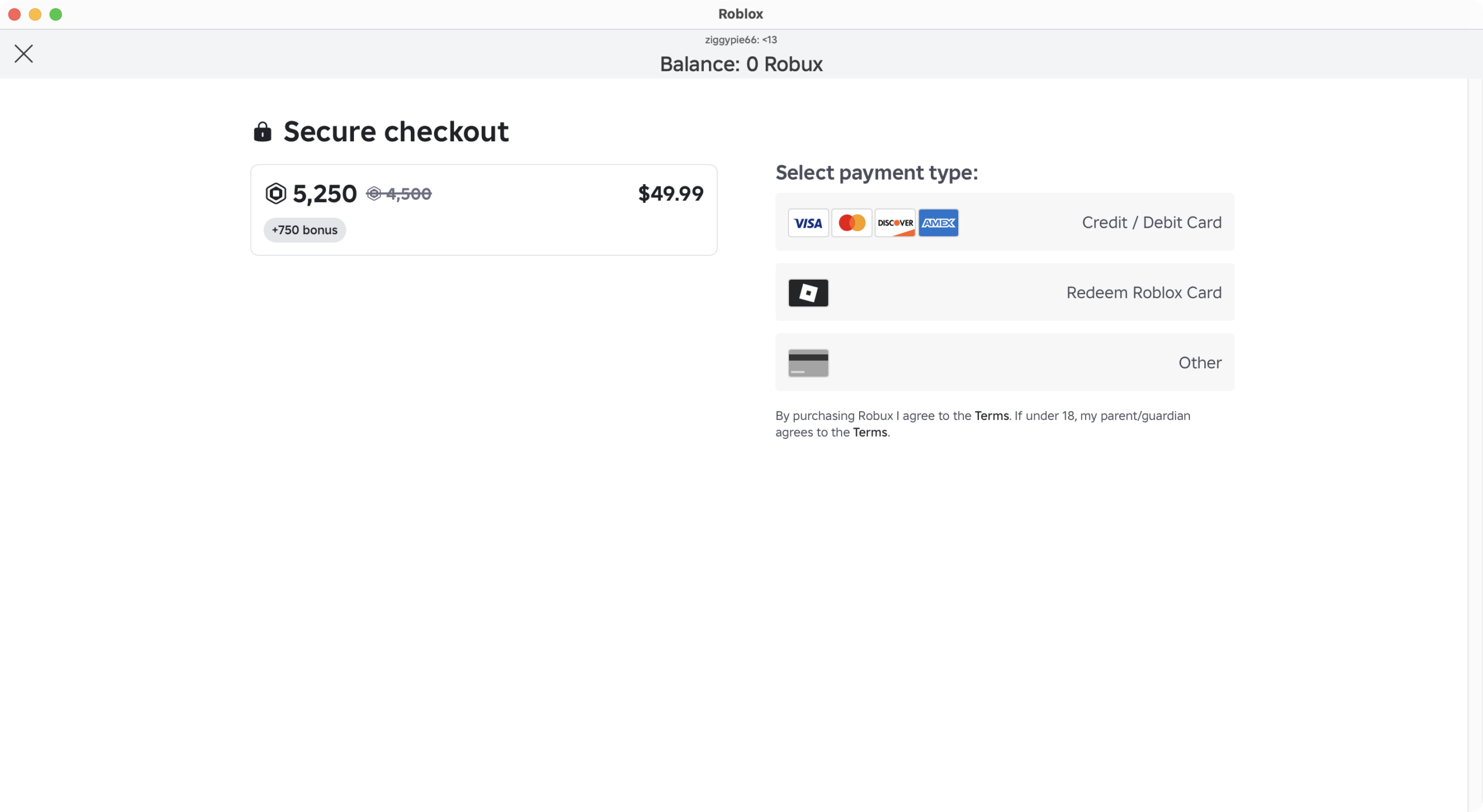Close the checkout with the X button
The image size is (1483, 812).
(23, 53)
